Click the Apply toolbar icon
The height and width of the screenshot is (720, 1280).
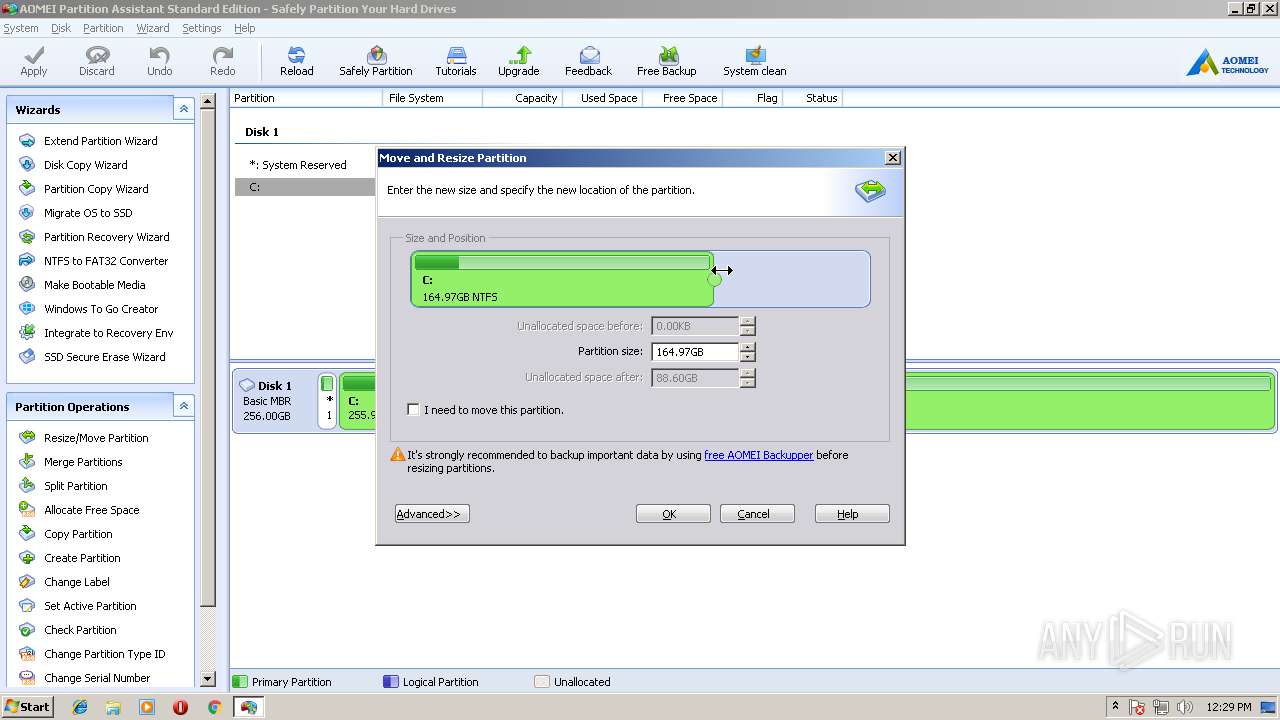tap(34, 61)
